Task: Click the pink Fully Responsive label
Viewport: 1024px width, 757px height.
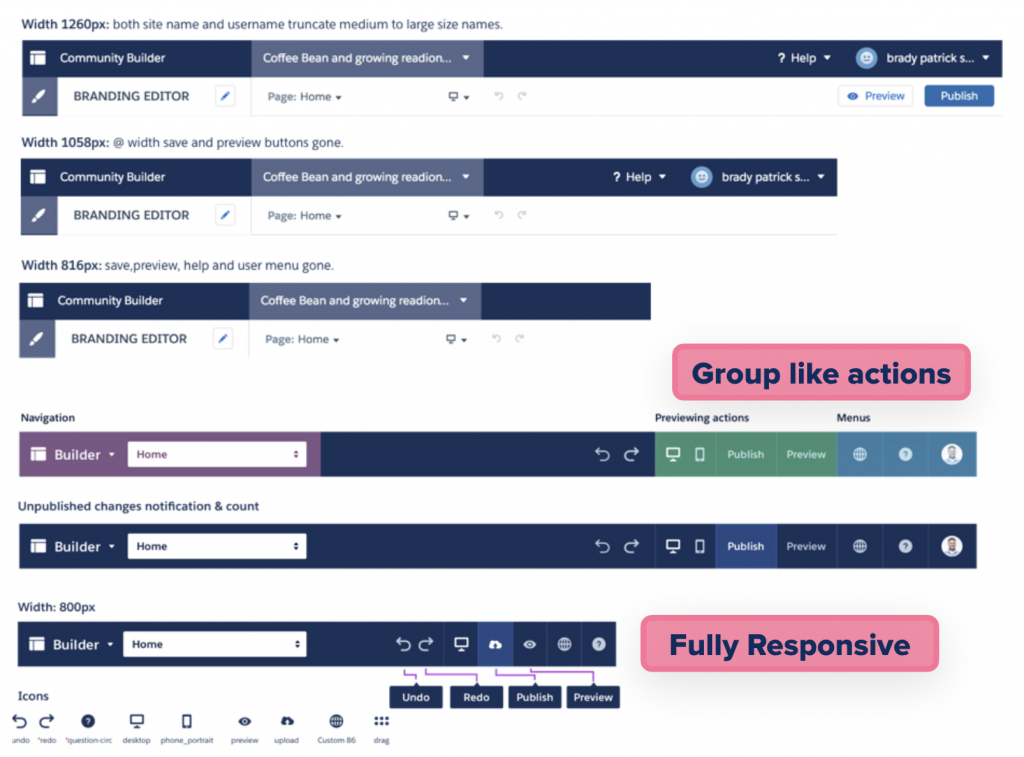Action: point(789,644)
